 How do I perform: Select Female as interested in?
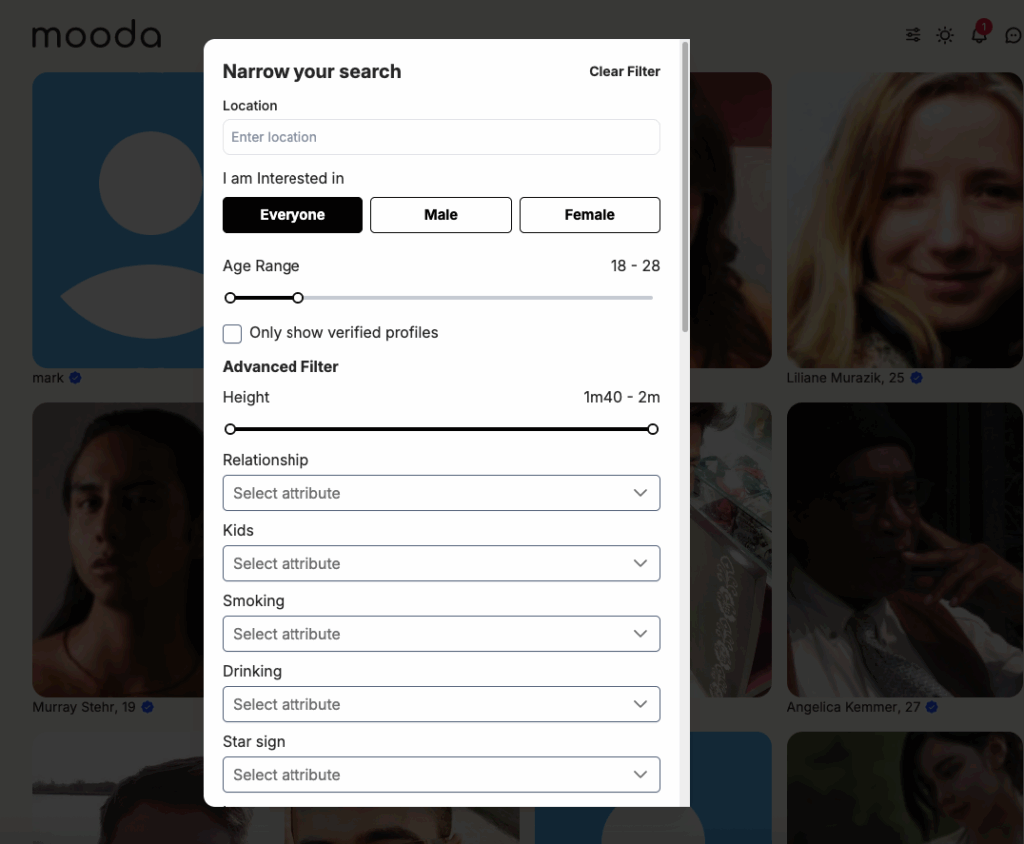tap(589, 215)
